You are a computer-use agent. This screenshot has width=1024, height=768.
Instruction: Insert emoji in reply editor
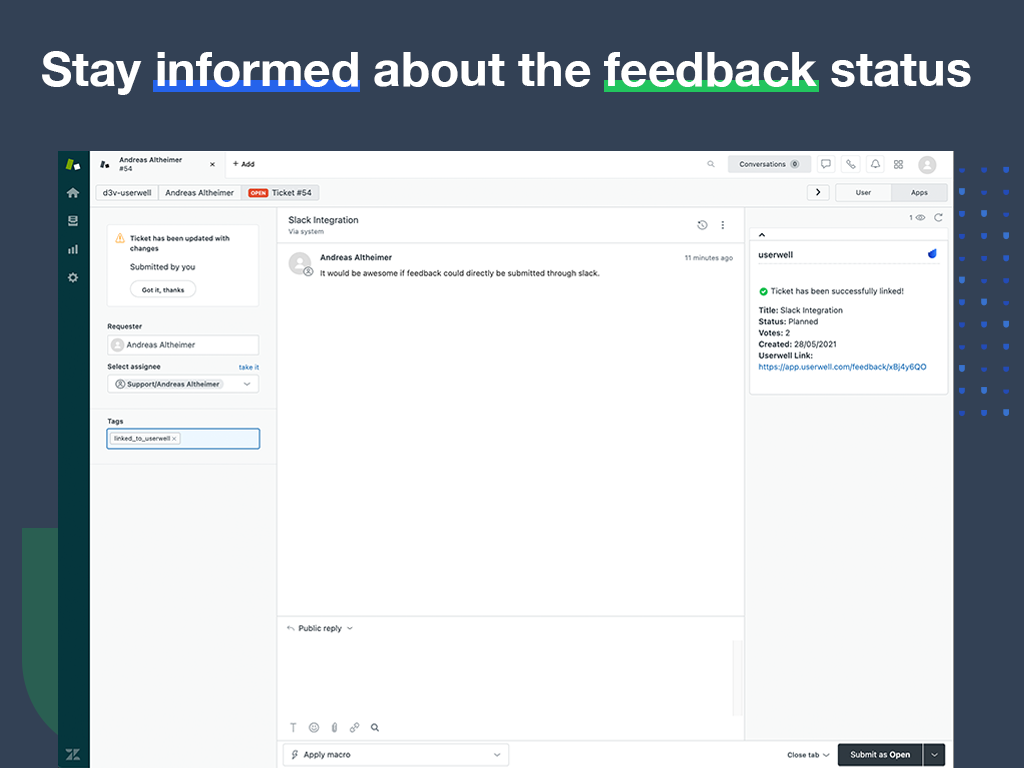point(313,728)
